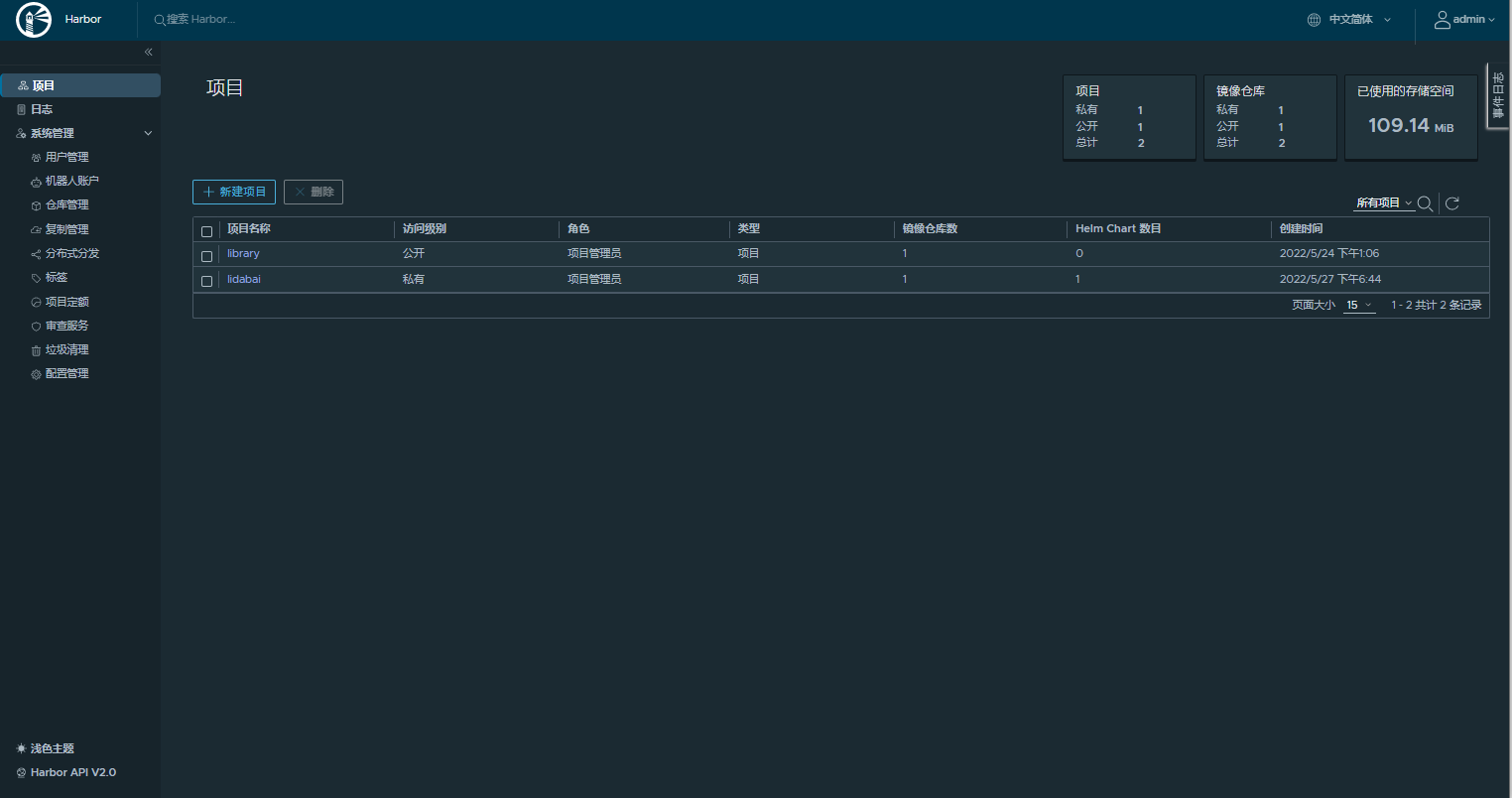The width and height of the screenshot is (1512, 798).
Task: Open the admin account menu
Action: (1467, 19)
